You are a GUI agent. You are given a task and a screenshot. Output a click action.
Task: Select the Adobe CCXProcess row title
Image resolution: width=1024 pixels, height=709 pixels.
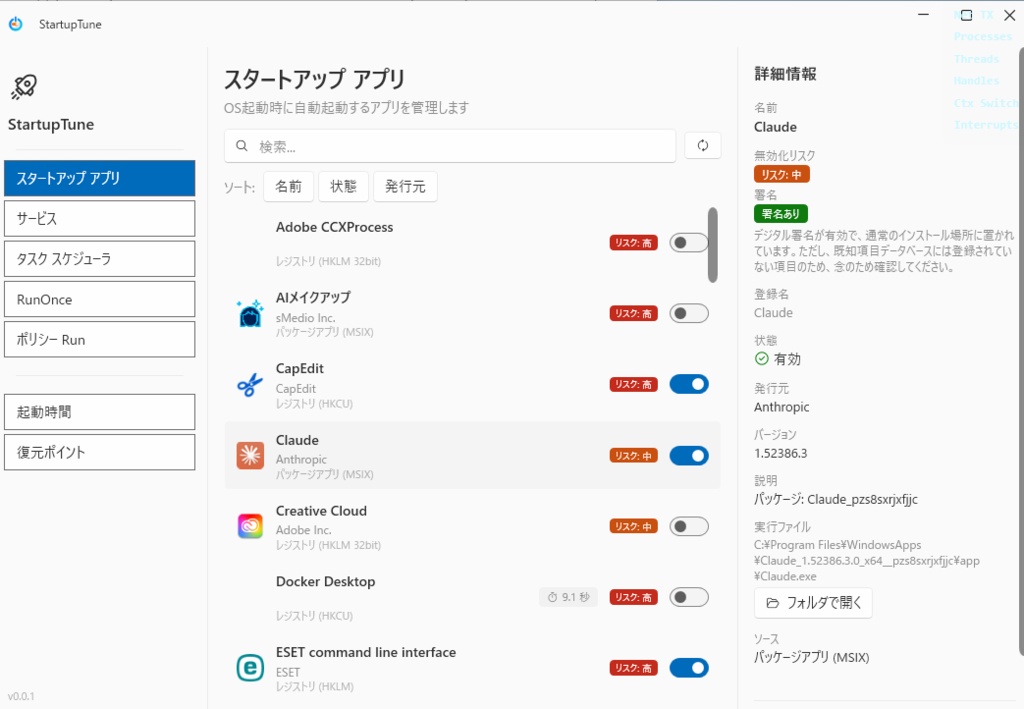point(334,227)
